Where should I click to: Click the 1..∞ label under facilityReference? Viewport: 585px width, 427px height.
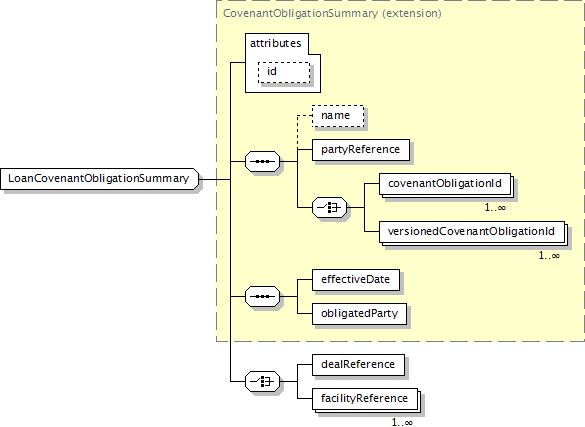point(402,422)
